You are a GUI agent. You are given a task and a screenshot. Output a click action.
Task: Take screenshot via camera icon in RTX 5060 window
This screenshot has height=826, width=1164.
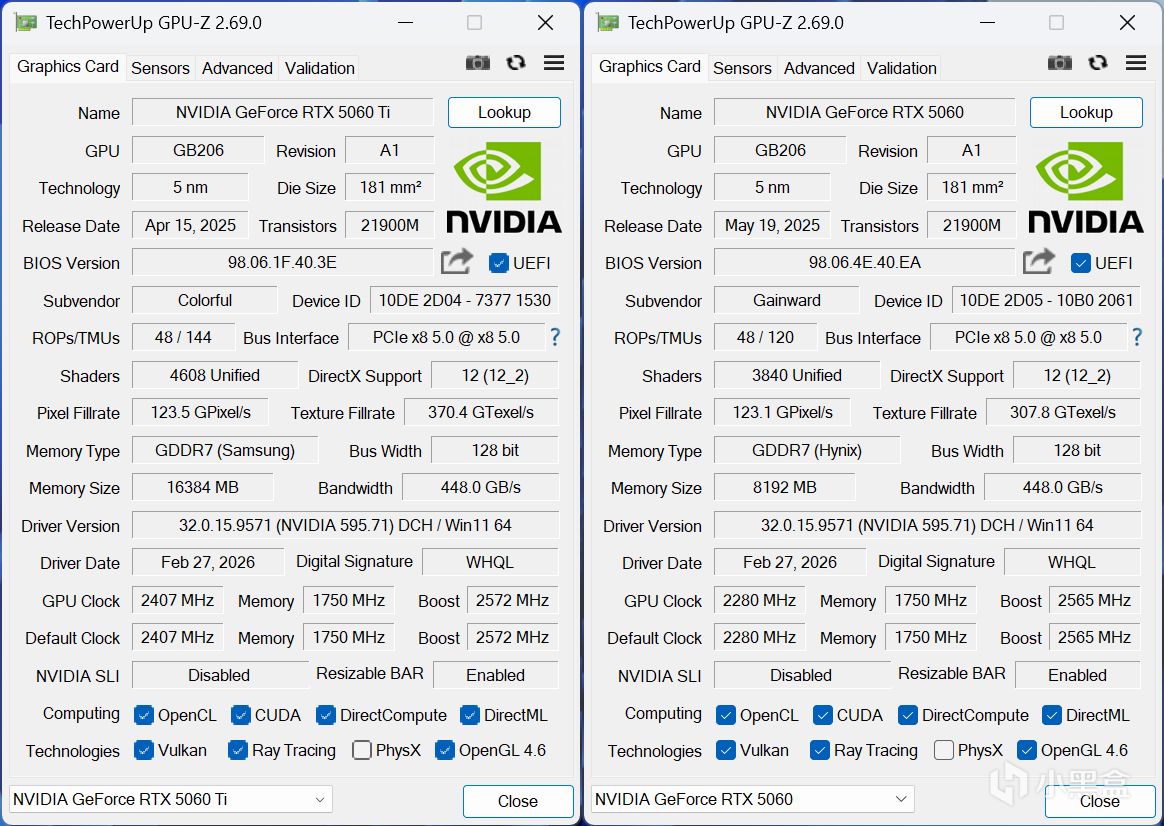[x=1060, y=63]
